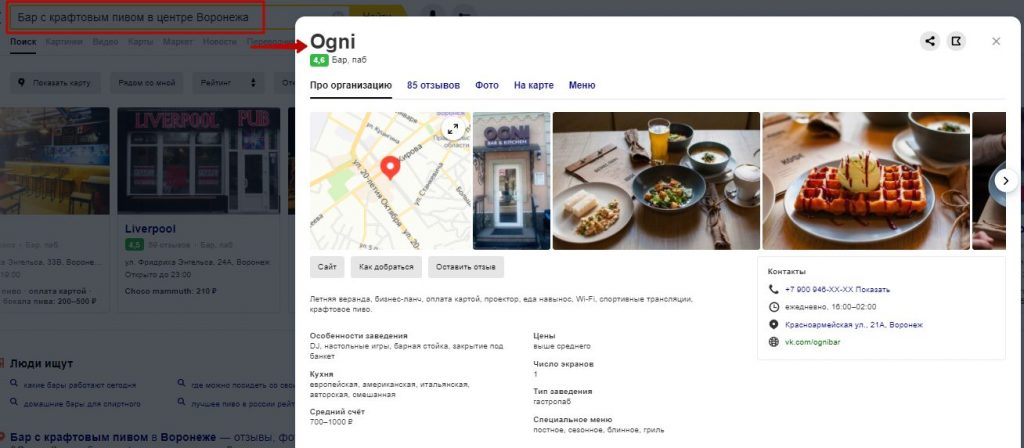This screenshot has height=448, width=1024.
Task: Click the 'Тип заведения' value 'гастропаб'
Action: point(552,402)
